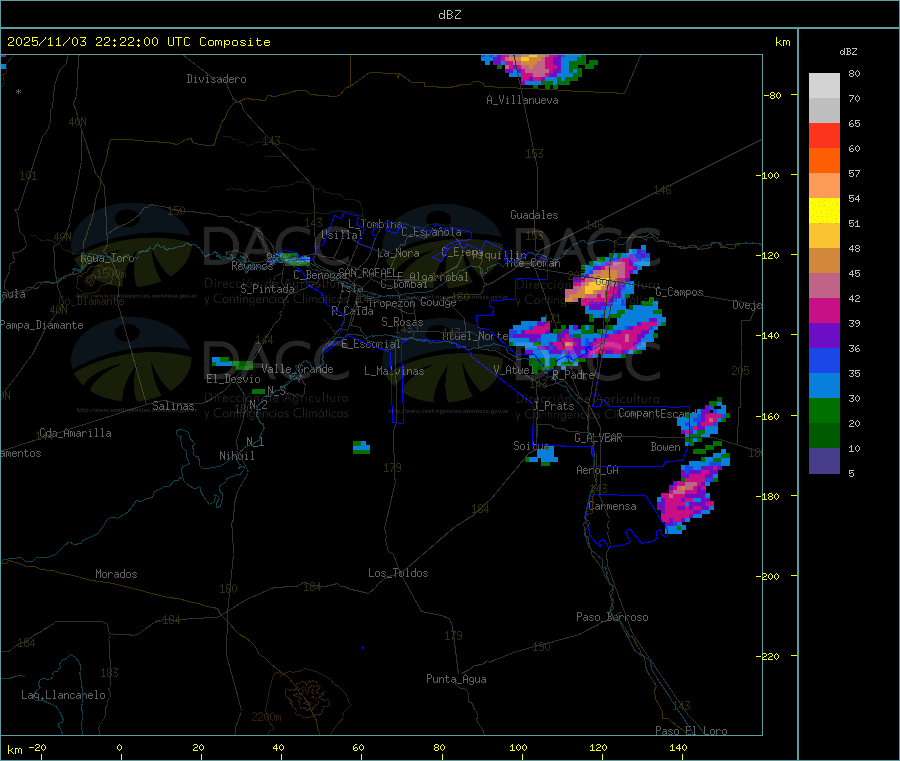Click the G_ALVEAR label
Screen dimensions: 900x761
(x=599, y=438)
